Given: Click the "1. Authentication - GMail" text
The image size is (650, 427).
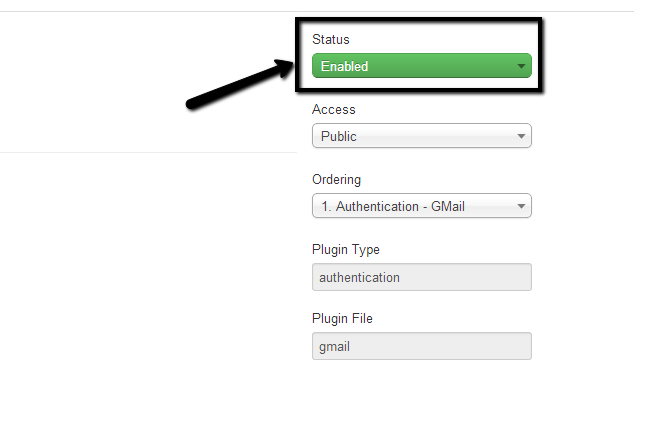Looking at the screenshot, I should pos(394,207).
